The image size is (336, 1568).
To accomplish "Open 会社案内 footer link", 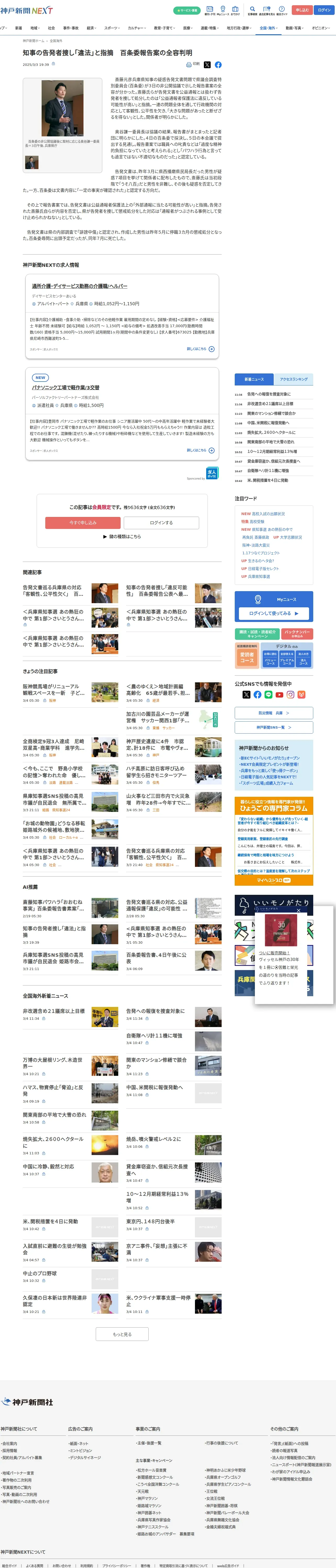I will pos(10,1444).
